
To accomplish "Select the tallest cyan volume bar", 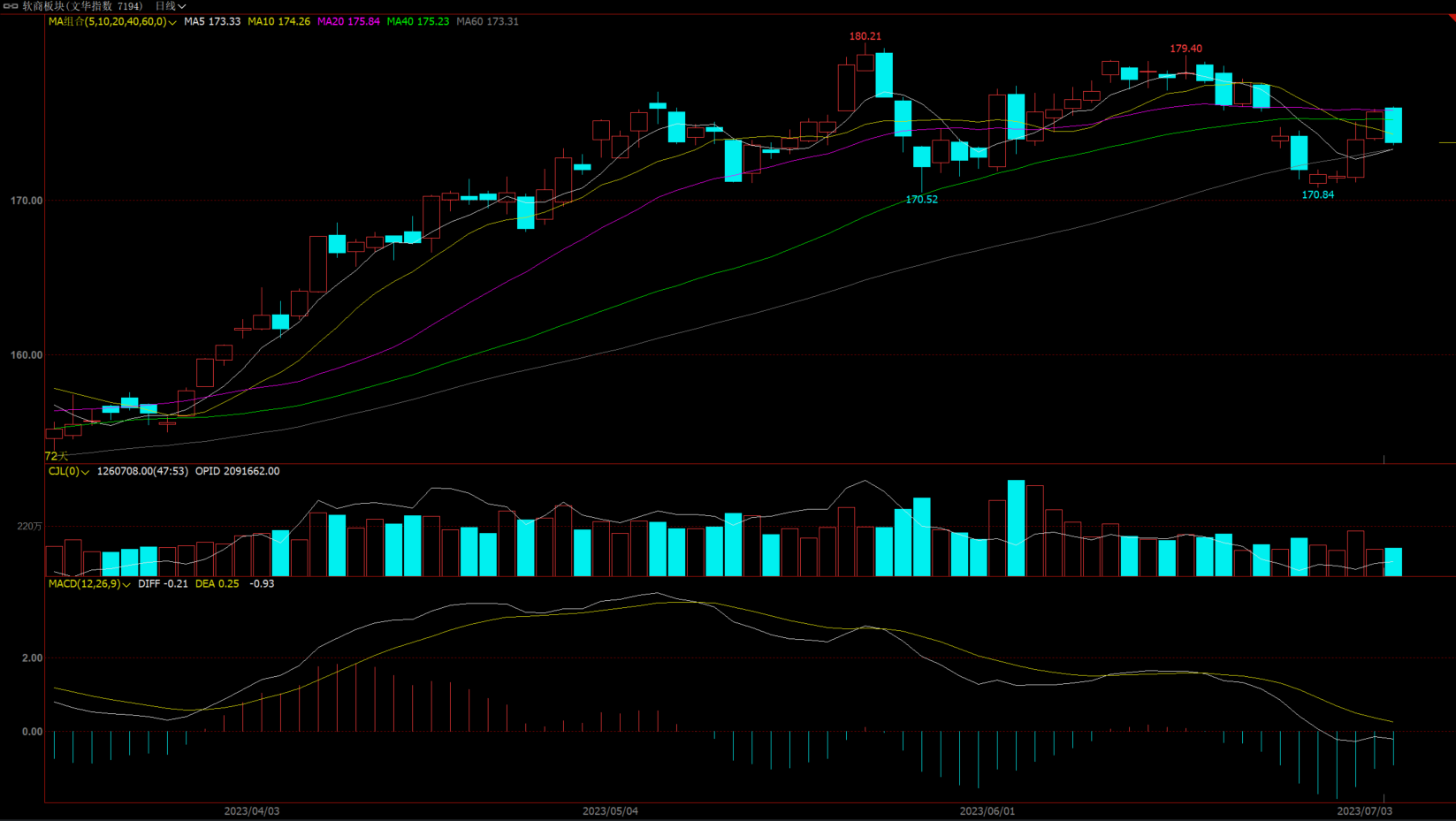I will [1016, 528].
